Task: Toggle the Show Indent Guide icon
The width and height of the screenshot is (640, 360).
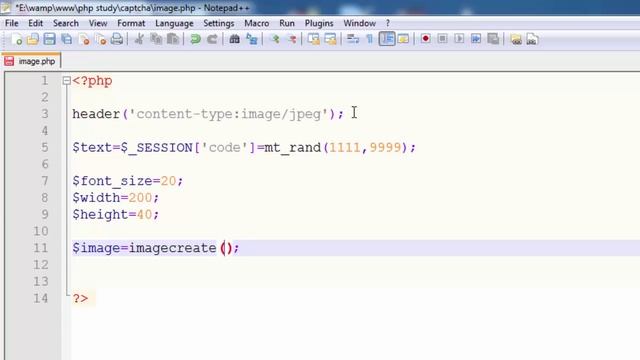Action: point(387,39)
